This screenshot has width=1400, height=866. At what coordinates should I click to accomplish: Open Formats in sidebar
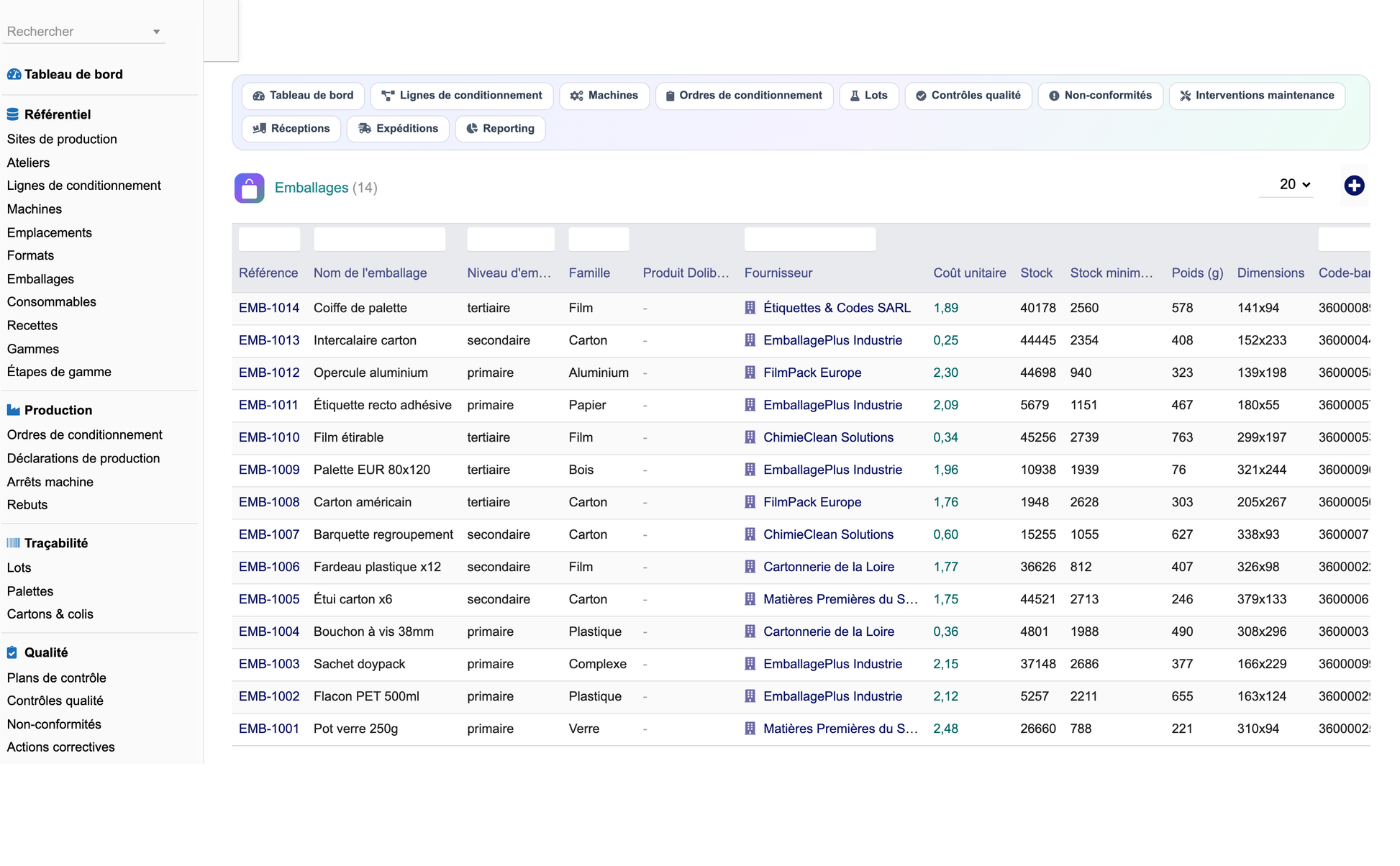pyautogui.click(x=30, y=255)
